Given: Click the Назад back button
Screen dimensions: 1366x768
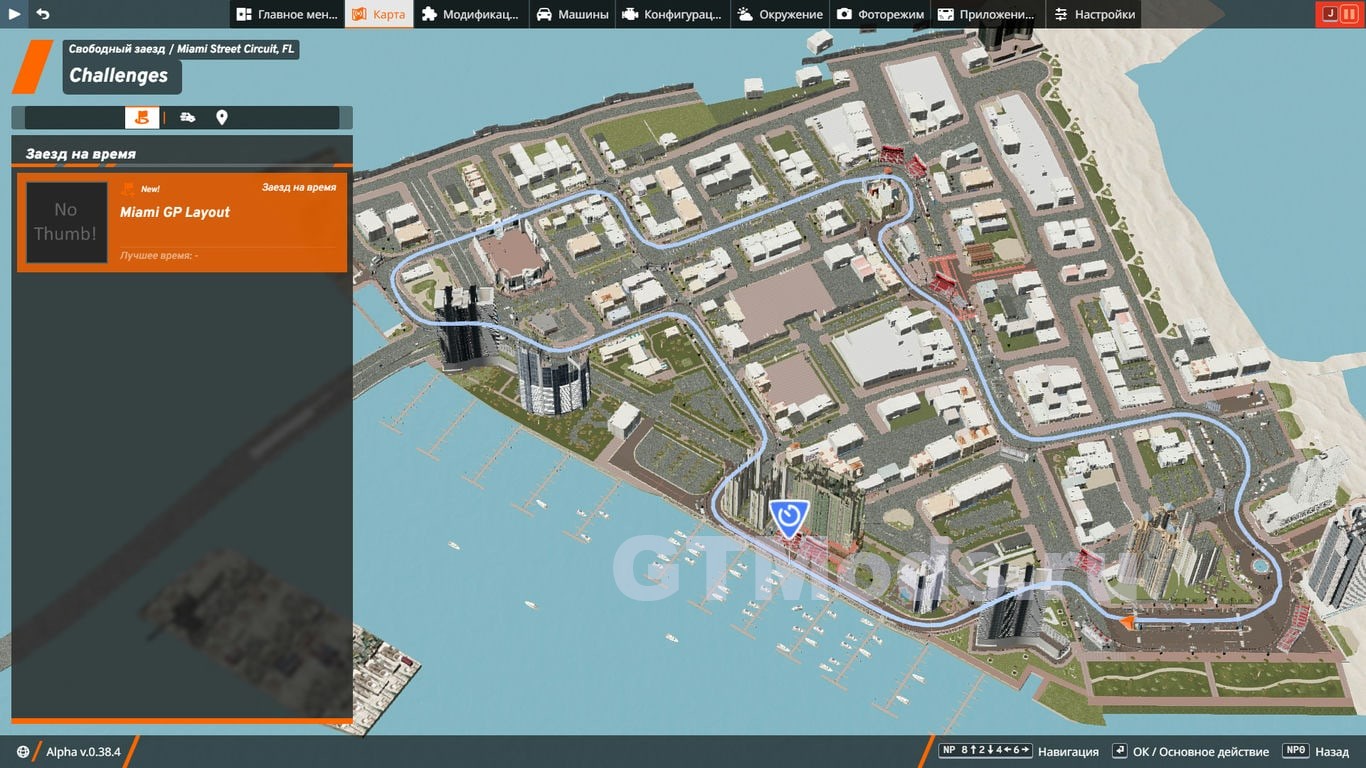Looking at the screenshot, I should point(1318,752).
